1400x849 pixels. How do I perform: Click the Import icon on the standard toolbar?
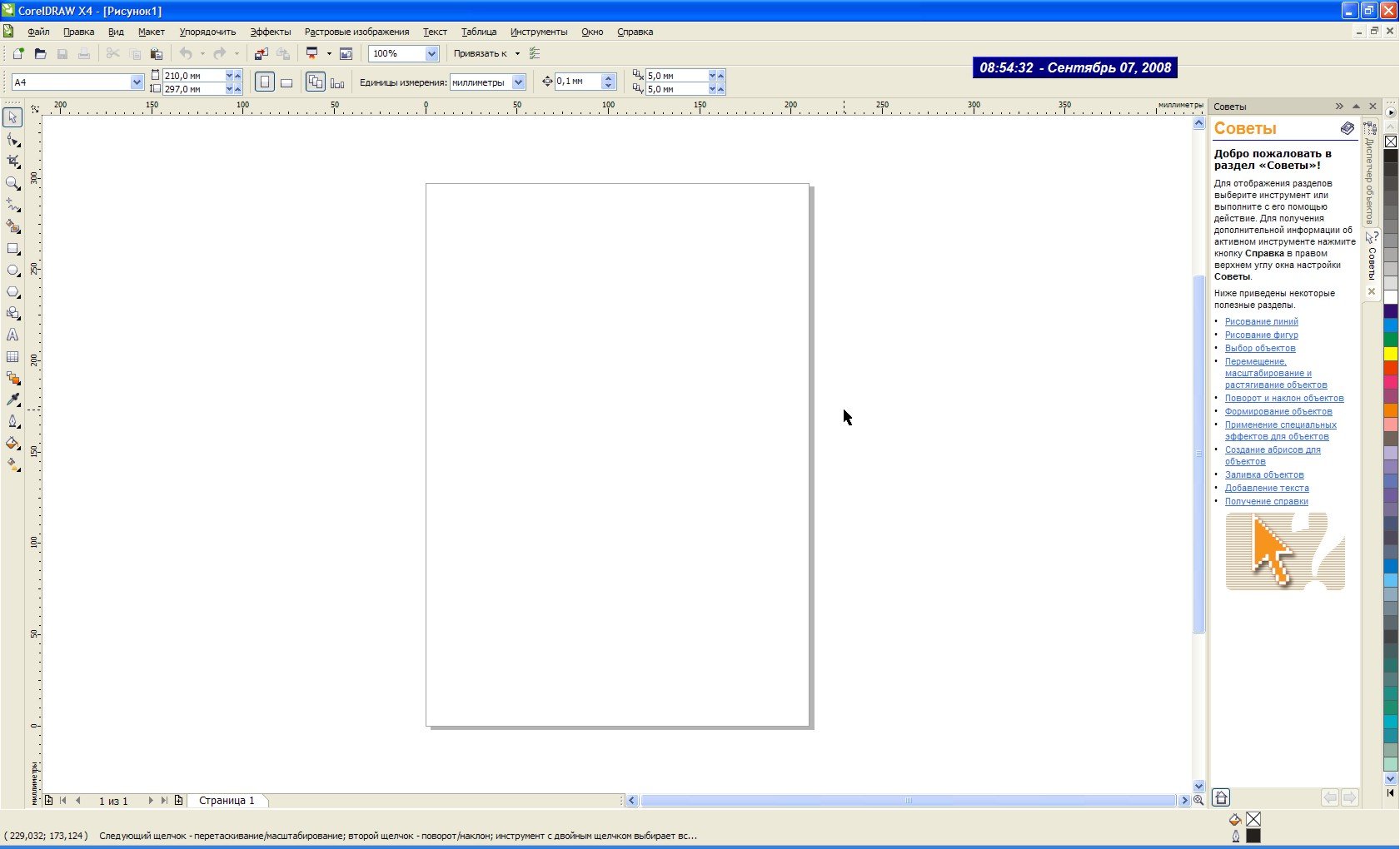click(262, 53)
